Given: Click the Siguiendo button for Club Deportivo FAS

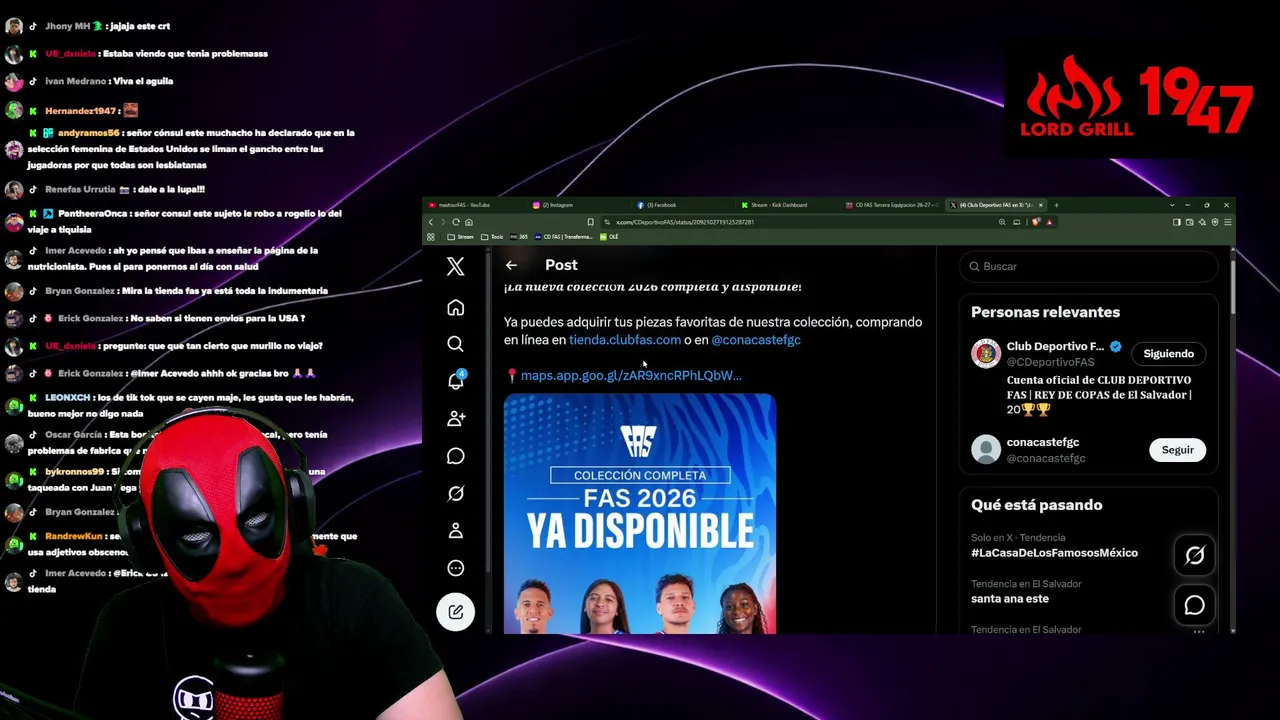Looking at the screenshot, I should click(x=1168, y=354).
